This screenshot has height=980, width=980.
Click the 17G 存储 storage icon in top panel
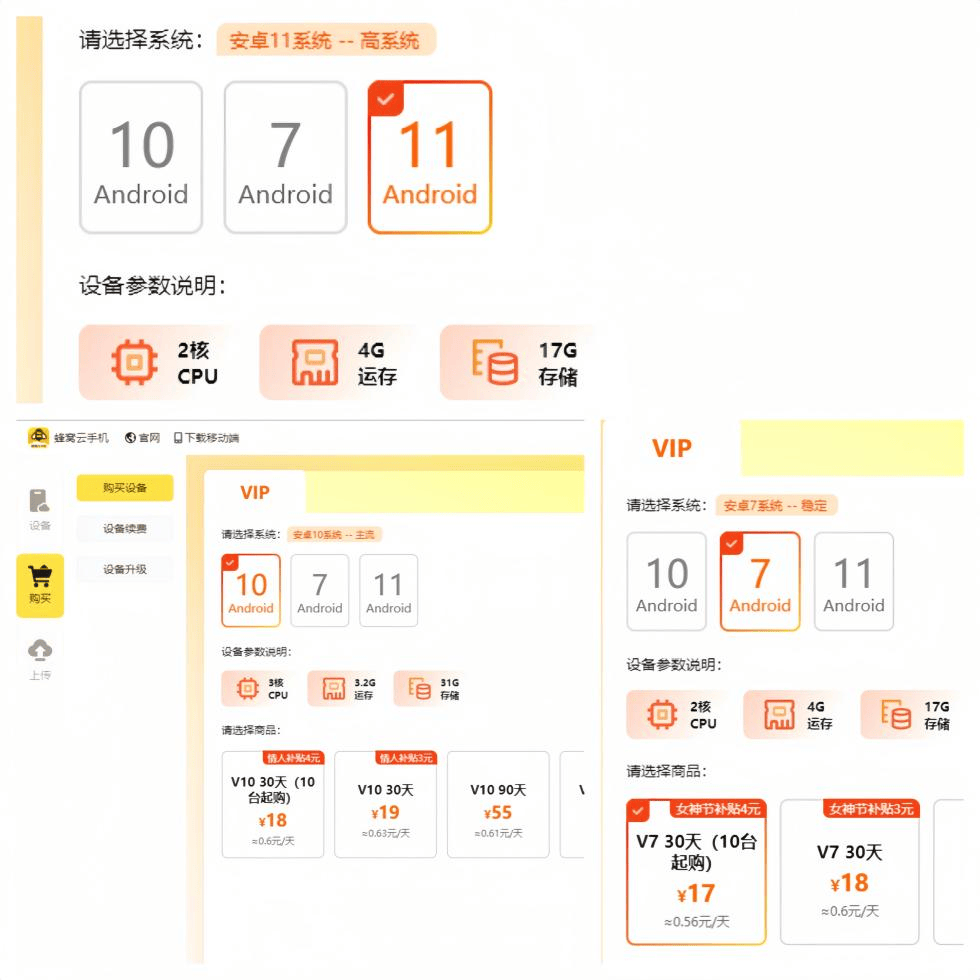495,362
